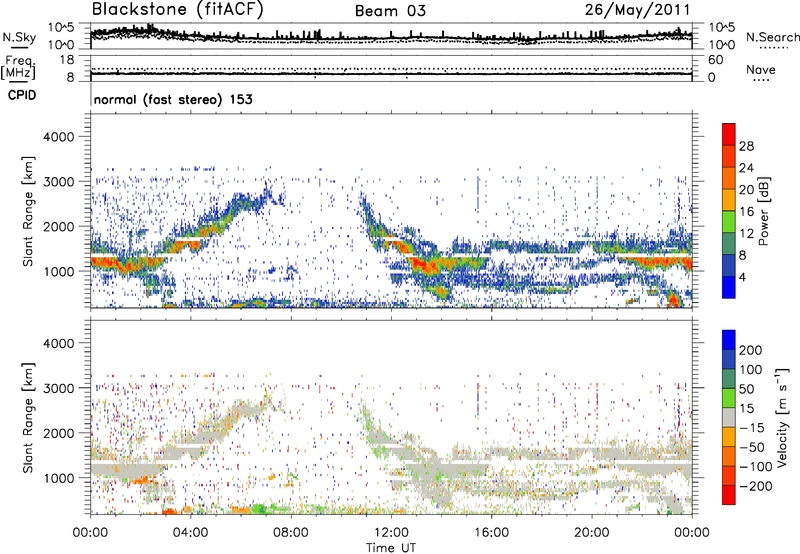Click the "50" label on the velocity colorbar
Screen dimensions: 800x554
tap(746, 389)
